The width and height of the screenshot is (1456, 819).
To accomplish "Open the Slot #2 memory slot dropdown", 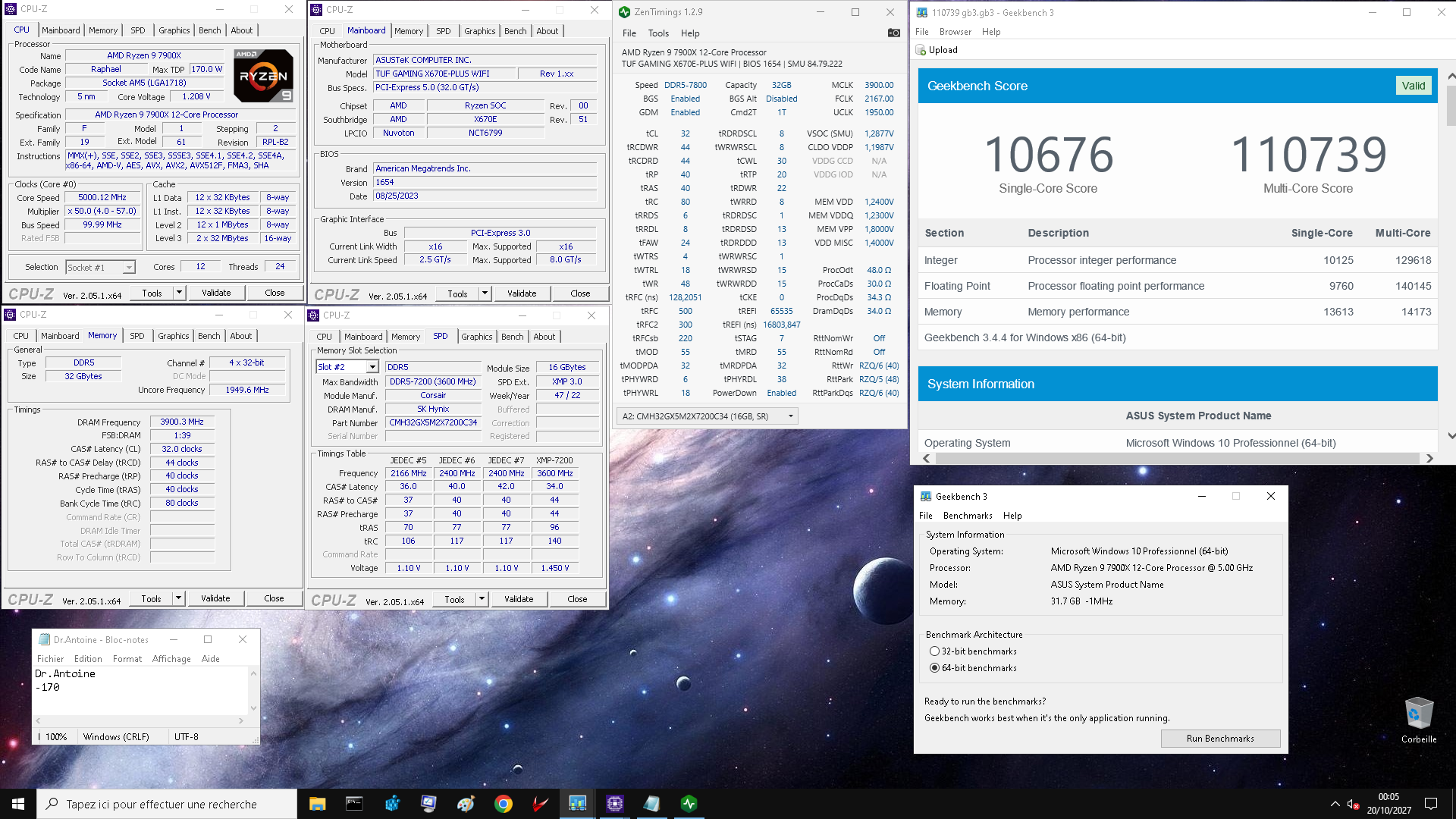I will tap(372, 367).
